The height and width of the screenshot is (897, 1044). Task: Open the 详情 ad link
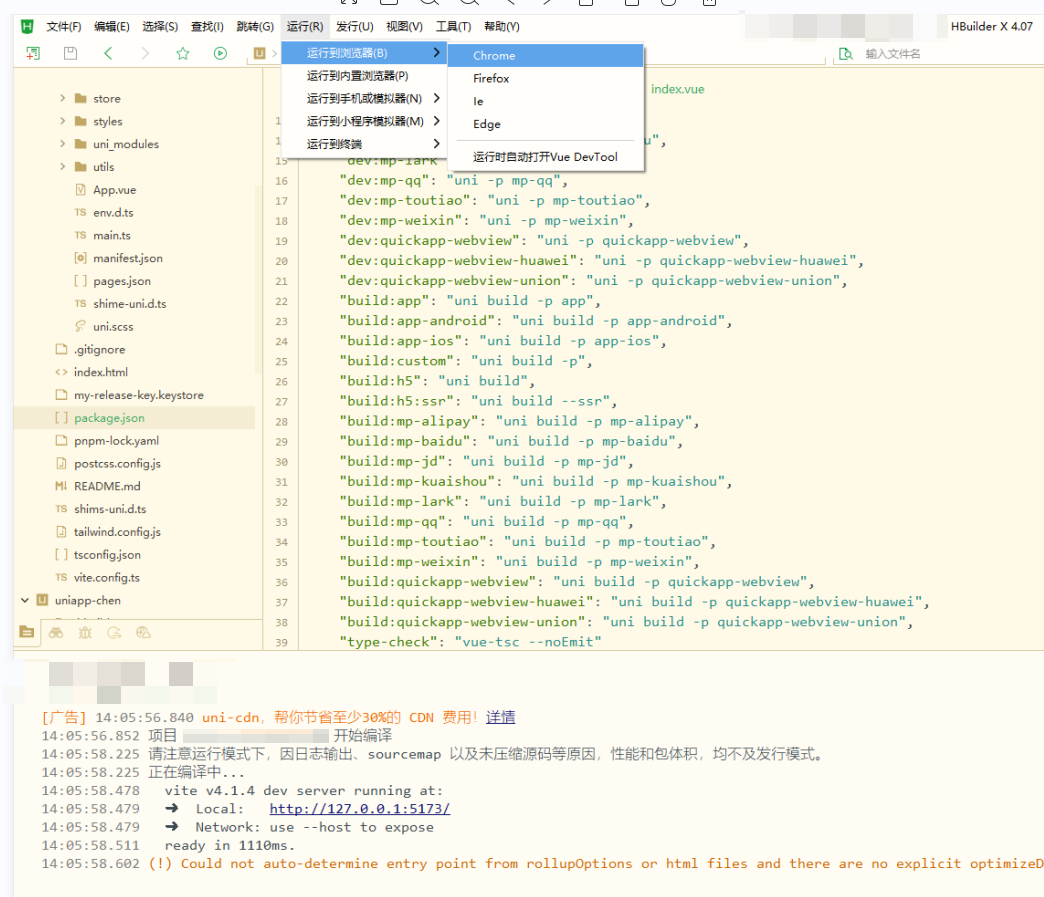(501, 717)
